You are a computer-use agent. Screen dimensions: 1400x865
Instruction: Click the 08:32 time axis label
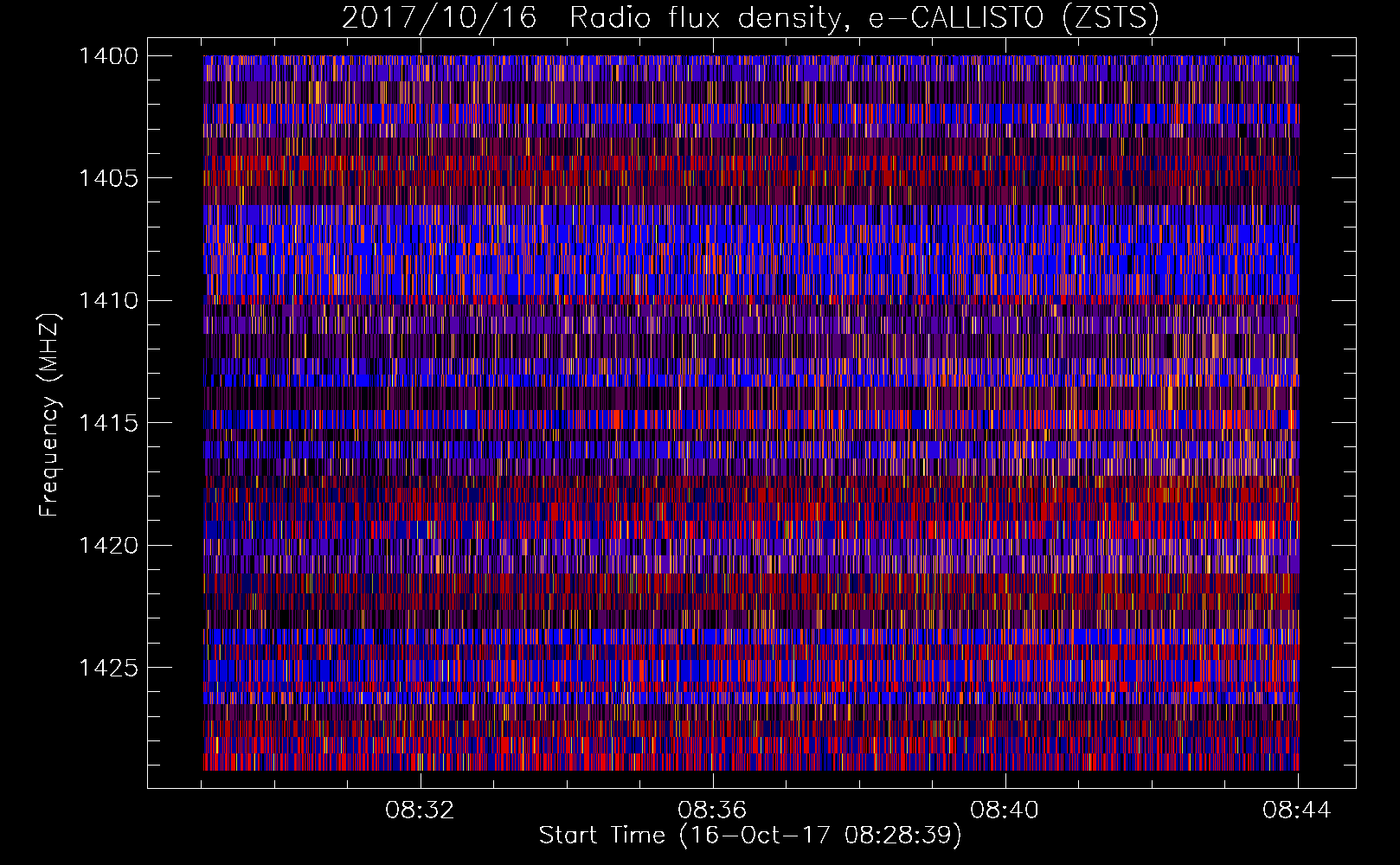pos(420,811)
